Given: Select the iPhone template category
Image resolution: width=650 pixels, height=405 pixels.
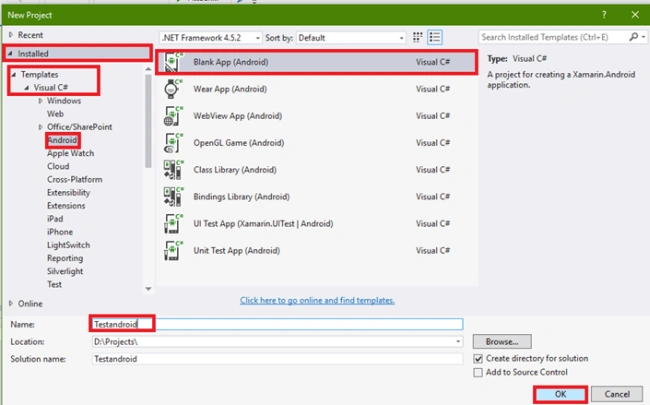Looking at the screenshot, I should tap(60, 232).
